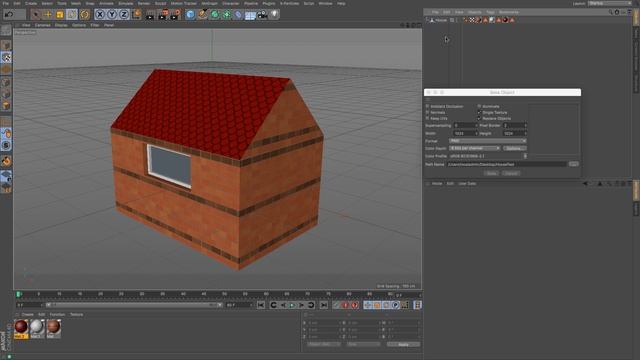
Task: Select the Texture mode checkered icon
Action: (6, 58)
